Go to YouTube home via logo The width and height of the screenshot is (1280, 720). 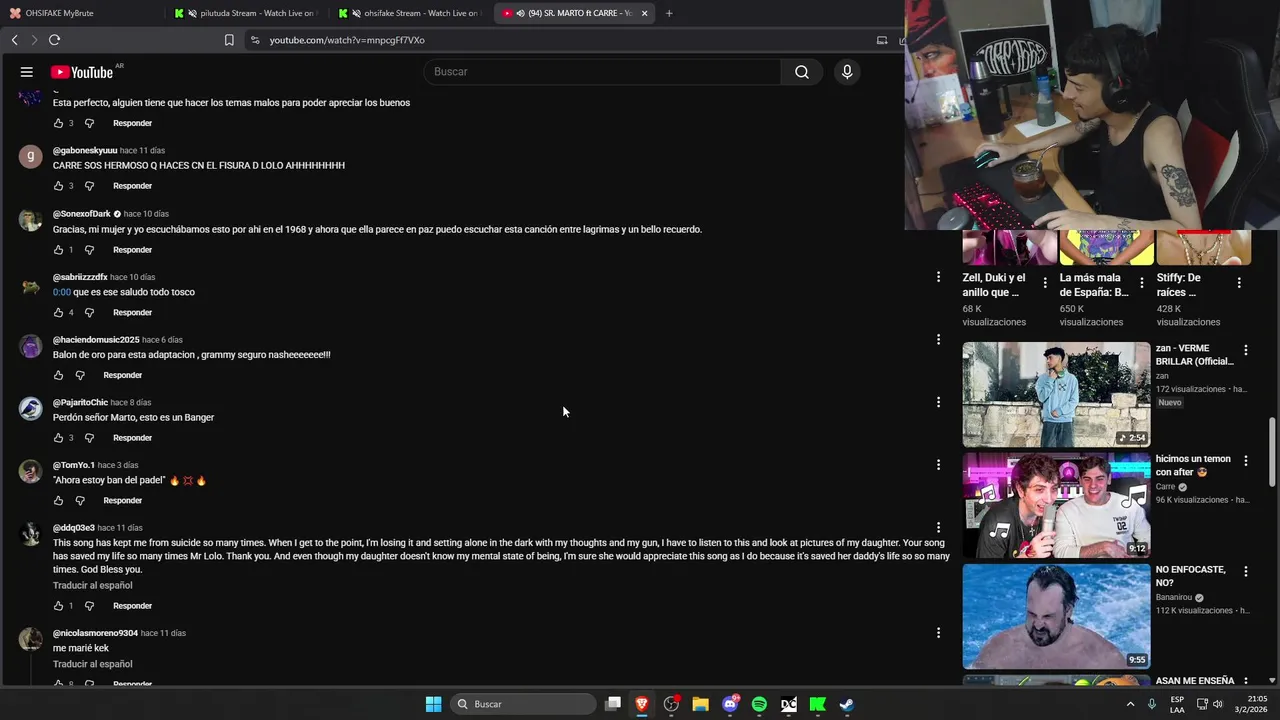82,72
